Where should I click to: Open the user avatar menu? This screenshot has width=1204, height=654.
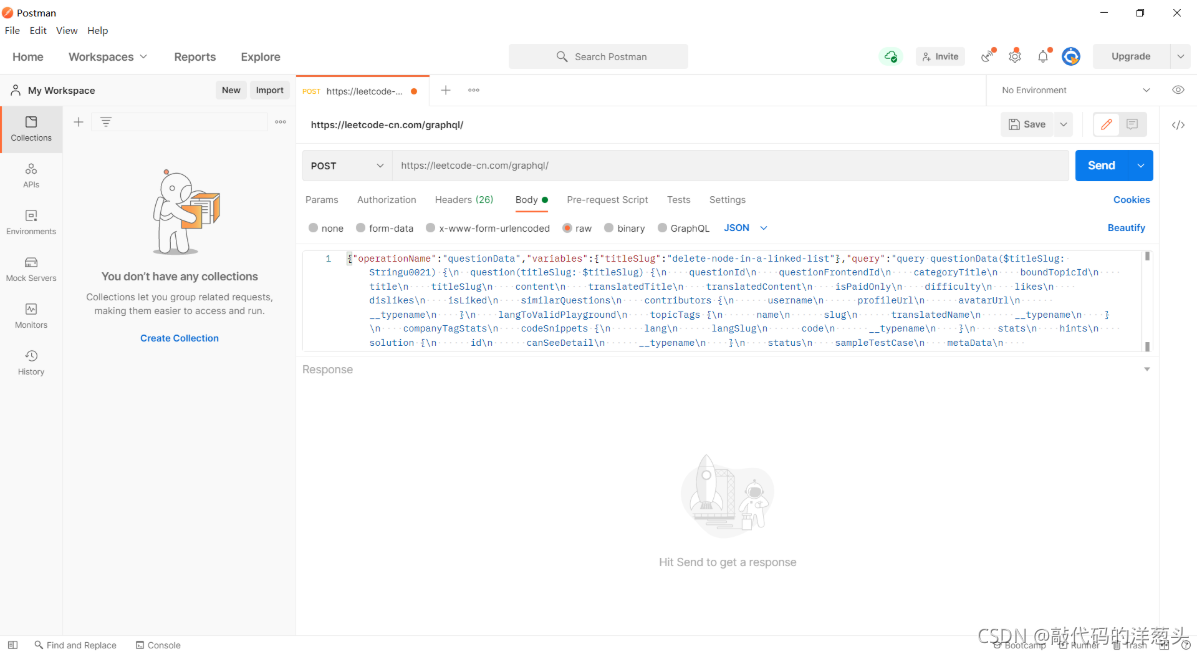coord(1071,56)
